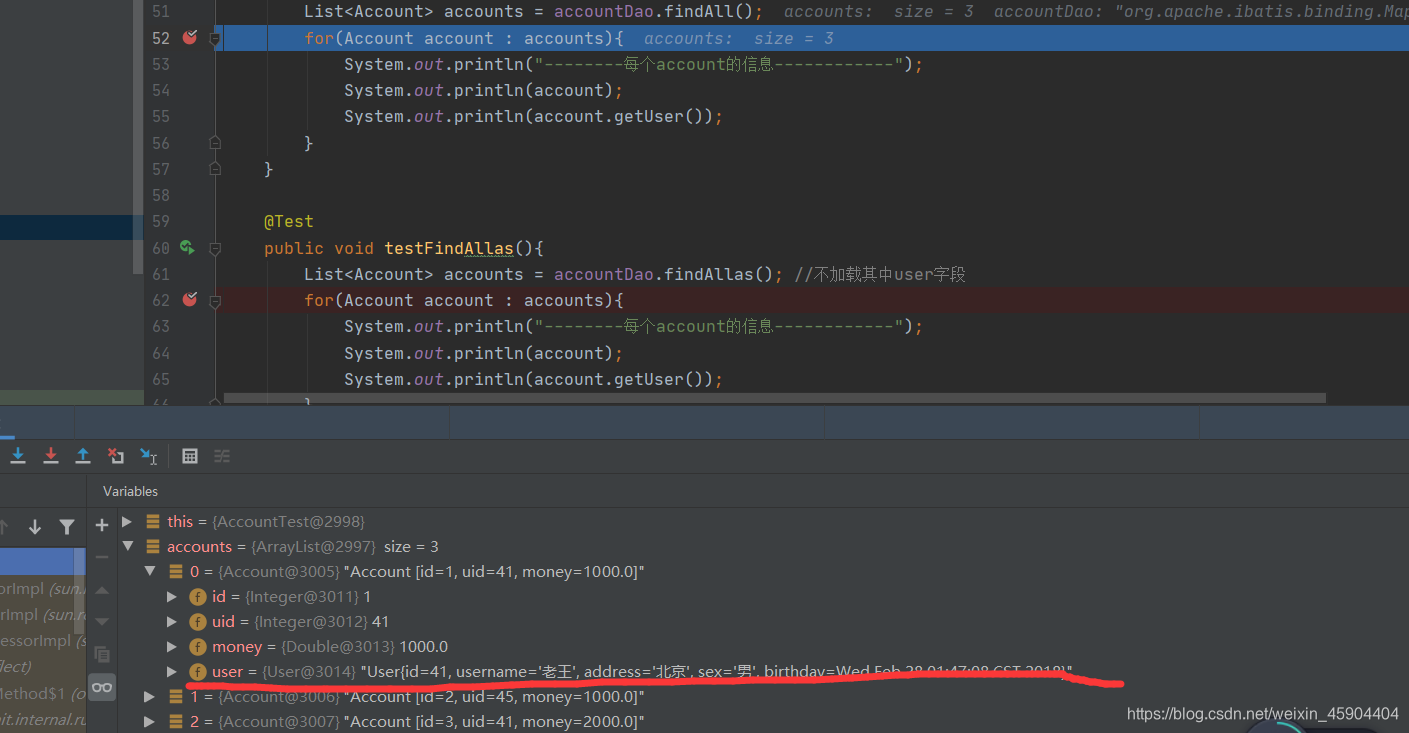Click the 'money = {Double@3013} 1000.0' value
Screen dimensions: 1409x733
click(423, 646)
